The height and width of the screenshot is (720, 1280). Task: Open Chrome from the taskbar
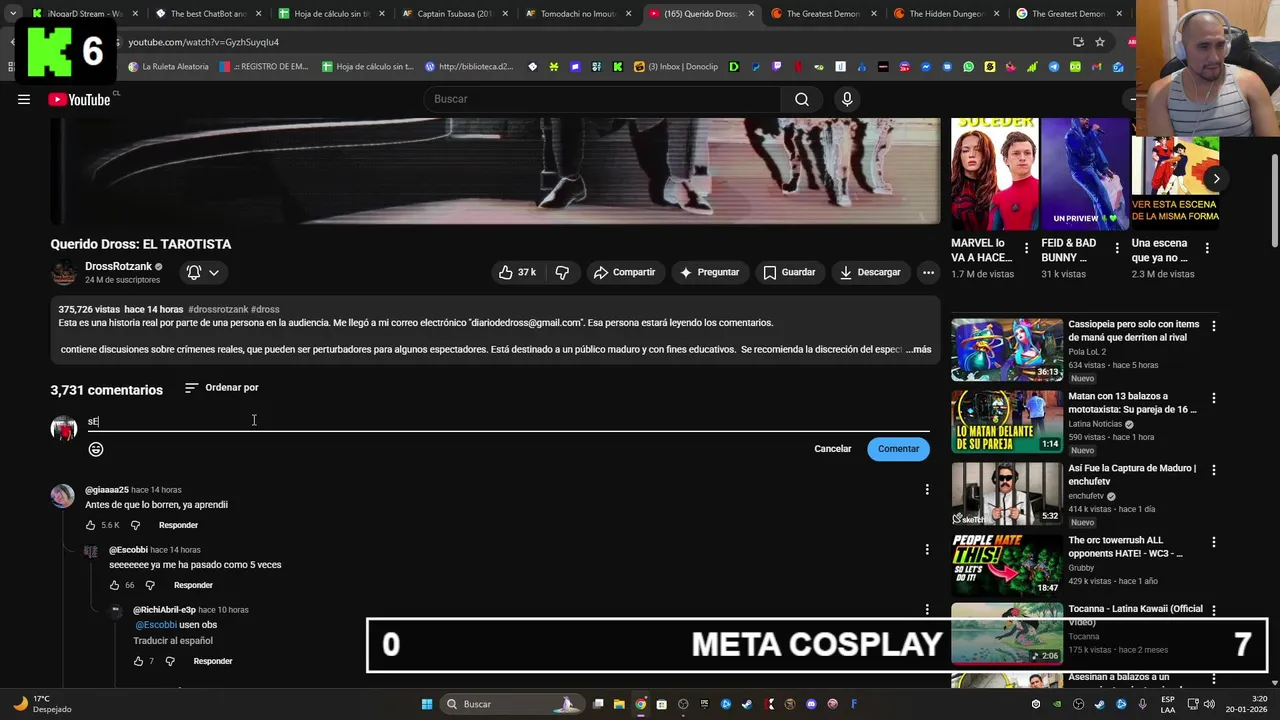coord(641,704)
